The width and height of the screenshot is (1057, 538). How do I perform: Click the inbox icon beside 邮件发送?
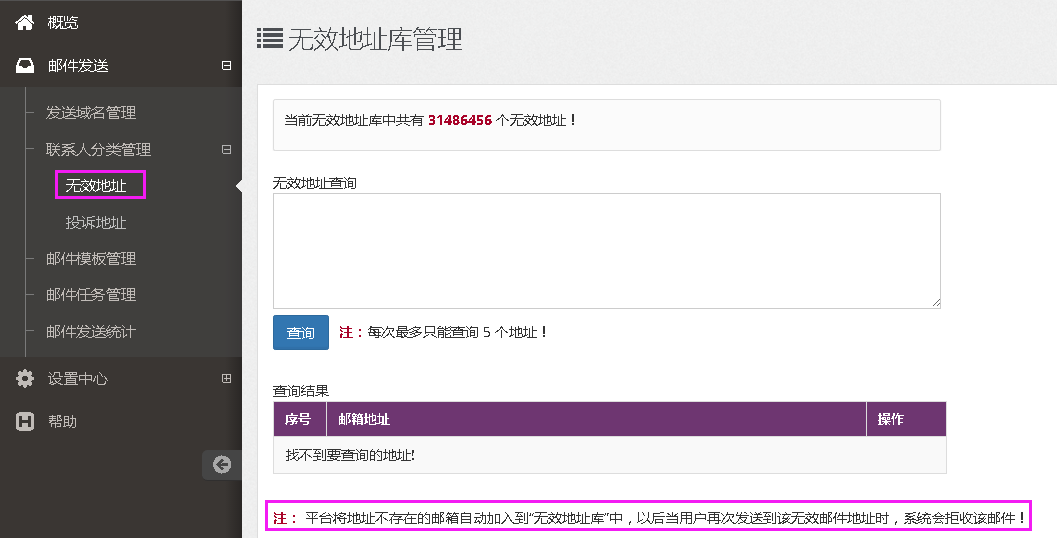click(25, 66)
